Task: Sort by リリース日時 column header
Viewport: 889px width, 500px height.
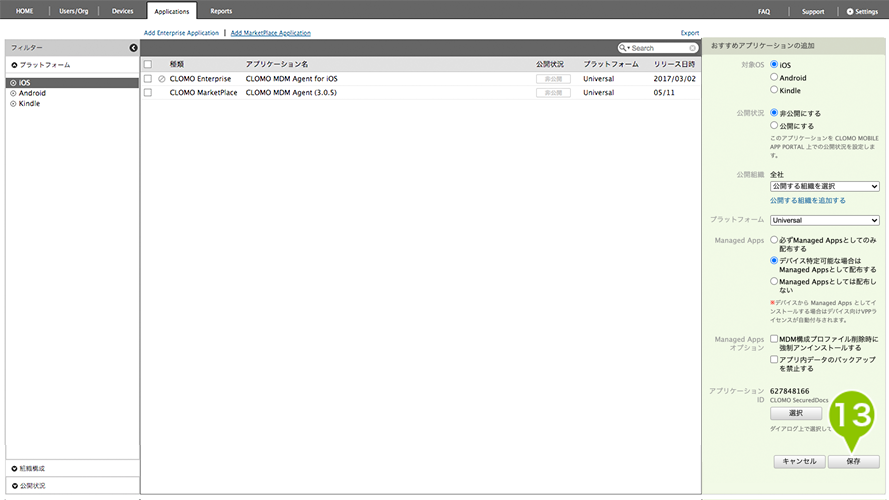Action: [674, 65]
